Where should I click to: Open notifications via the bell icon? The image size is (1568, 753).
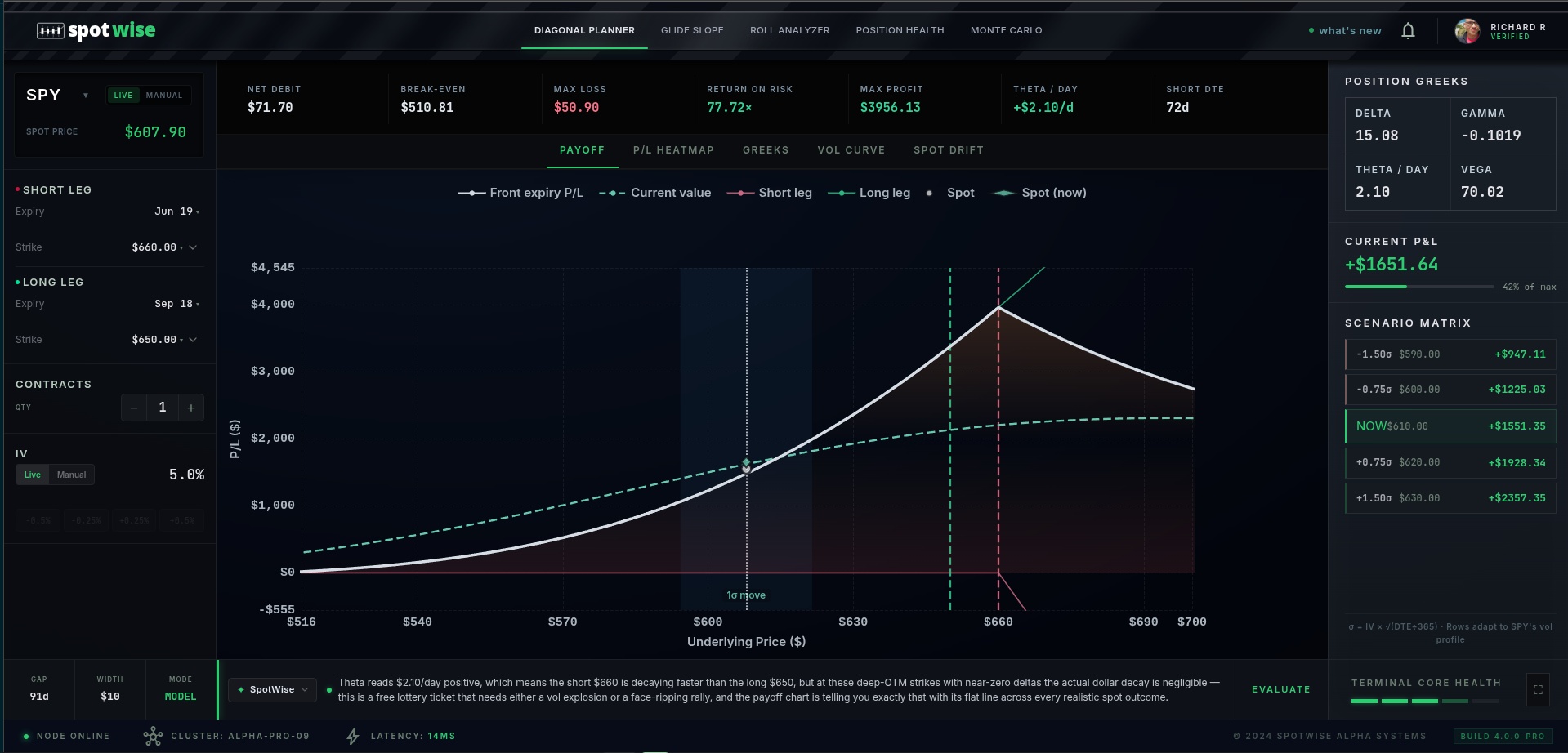(1408, 30)
